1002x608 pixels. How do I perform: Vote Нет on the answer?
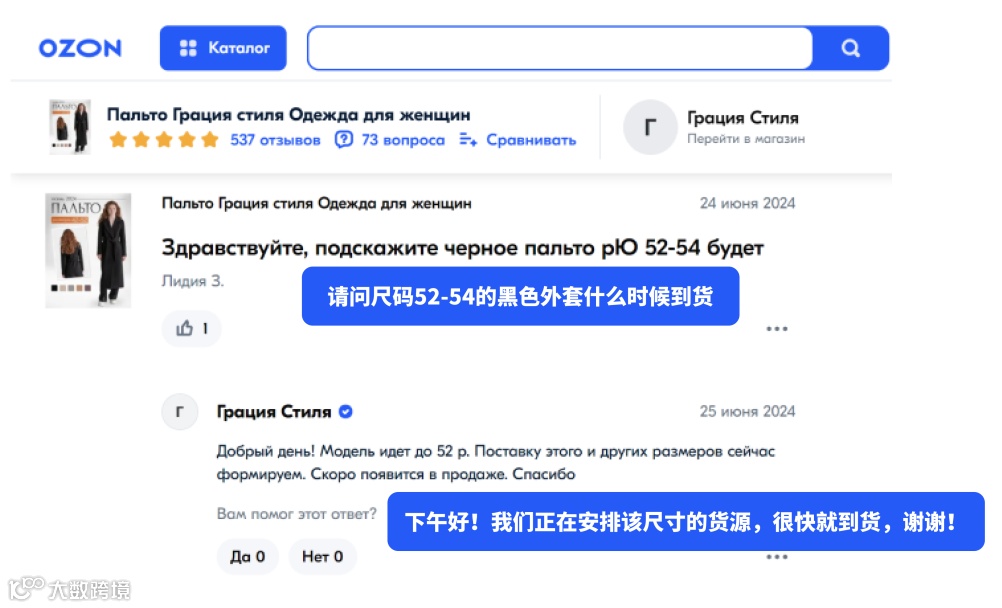pos(323,557)
